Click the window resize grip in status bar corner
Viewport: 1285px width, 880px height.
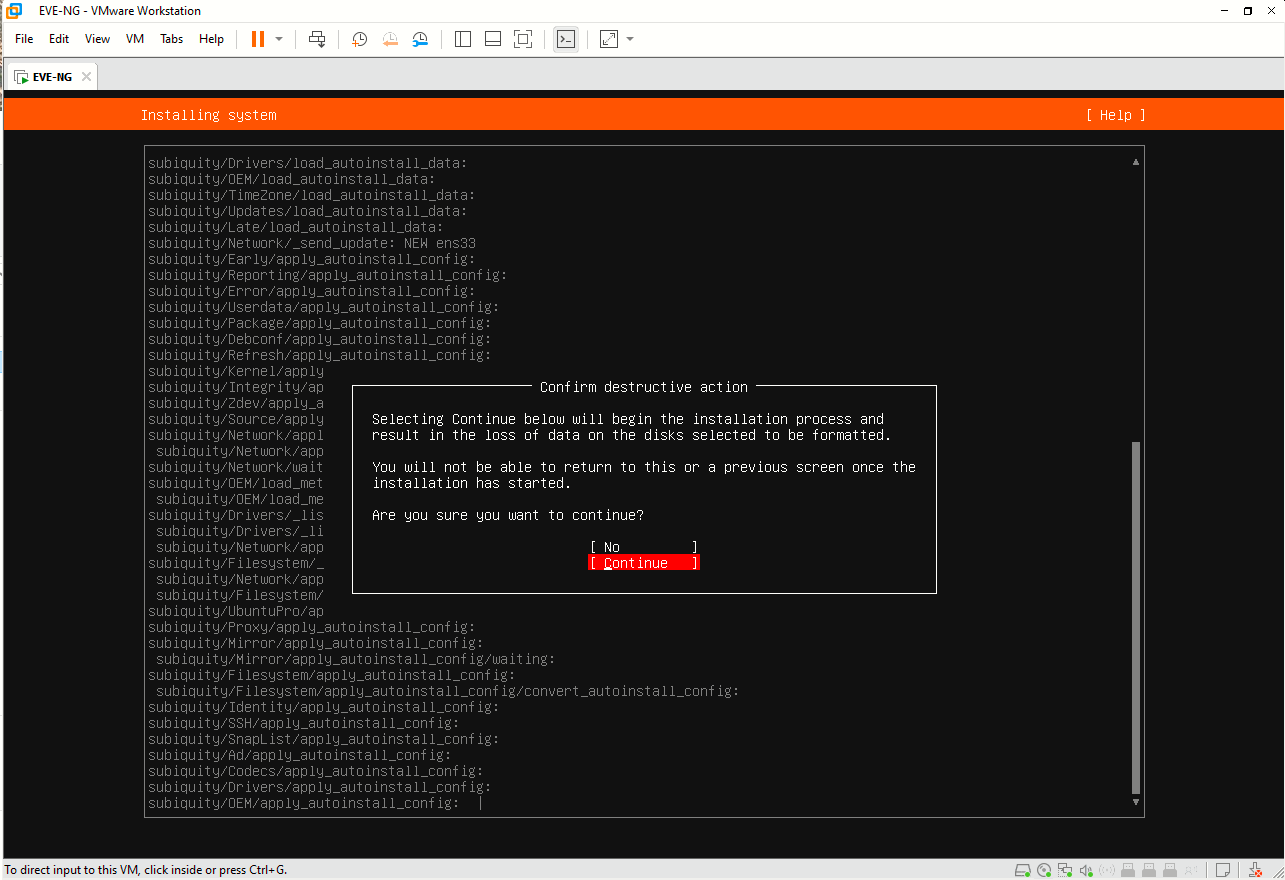pos(1278,873)
